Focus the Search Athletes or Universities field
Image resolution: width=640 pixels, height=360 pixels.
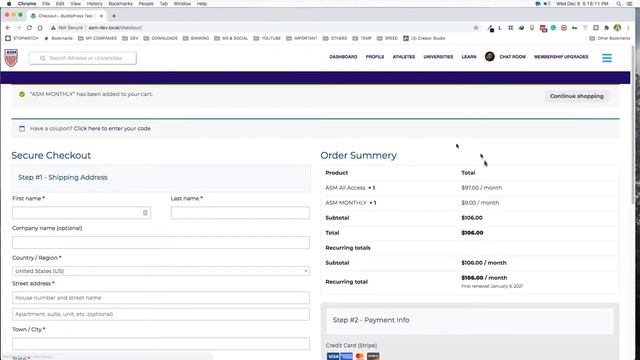tap(83, 58)
